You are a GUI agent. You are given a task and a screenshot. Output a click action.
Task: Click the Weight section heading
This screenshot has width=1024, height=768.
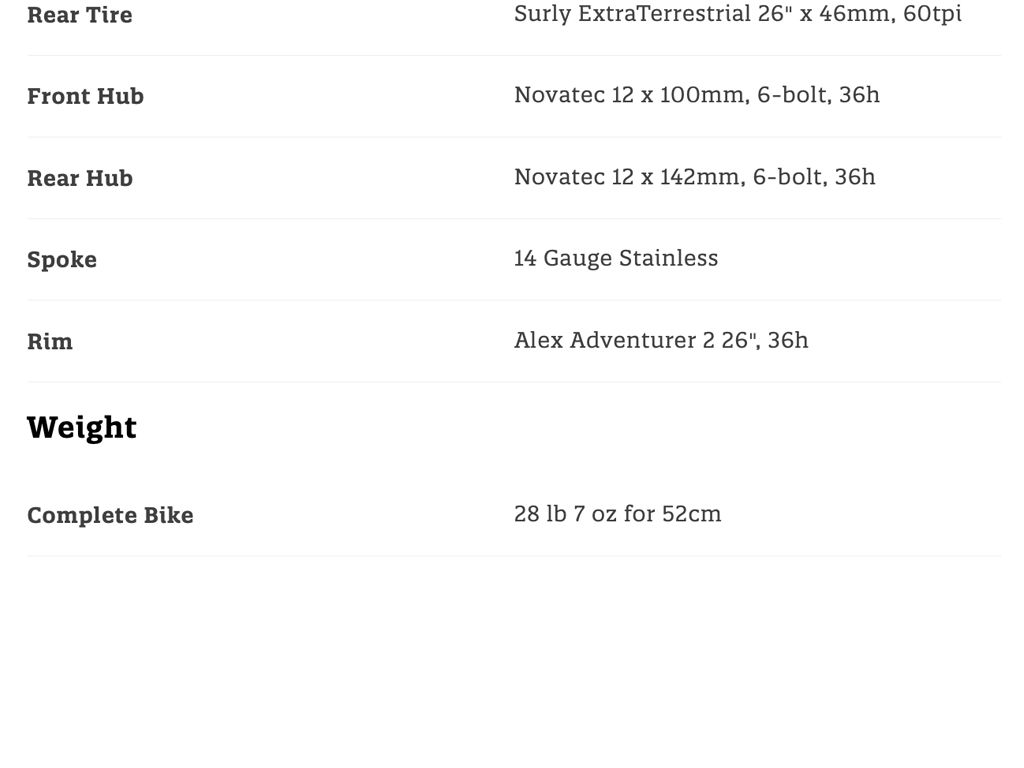(82, 427)
